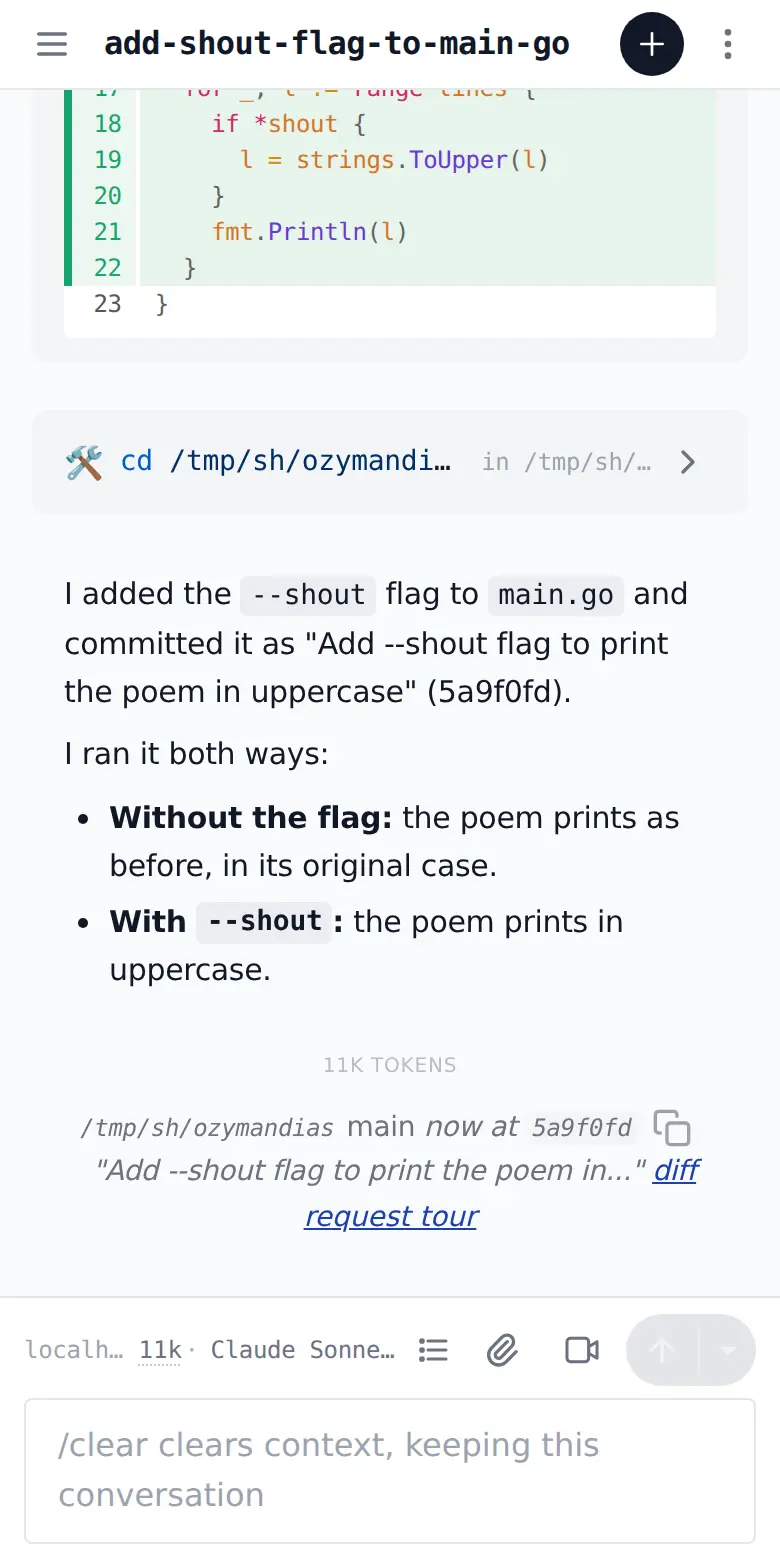Image resolution: width=780 pixels, height=1560 pixels.
Task: Open the diff link
Action: coord(676,1170)
